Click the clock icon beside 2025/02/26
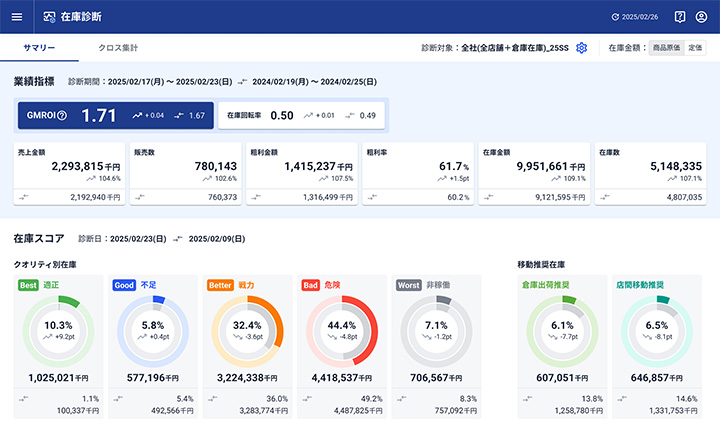Viewport: 720px width, 431px height. 615,17
